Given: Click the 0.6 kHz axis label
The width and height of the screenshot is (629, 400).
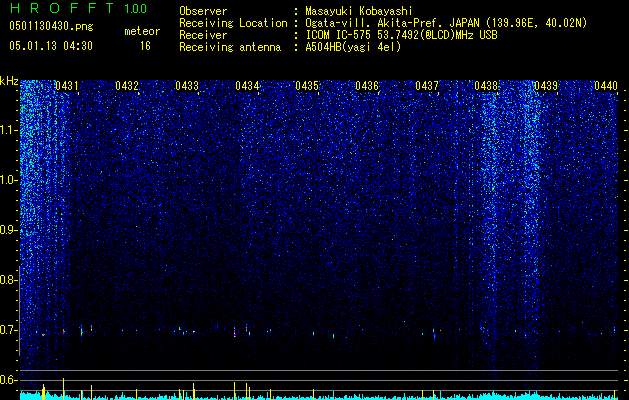Looking at the screenshot, I should (x=9, y=380).
